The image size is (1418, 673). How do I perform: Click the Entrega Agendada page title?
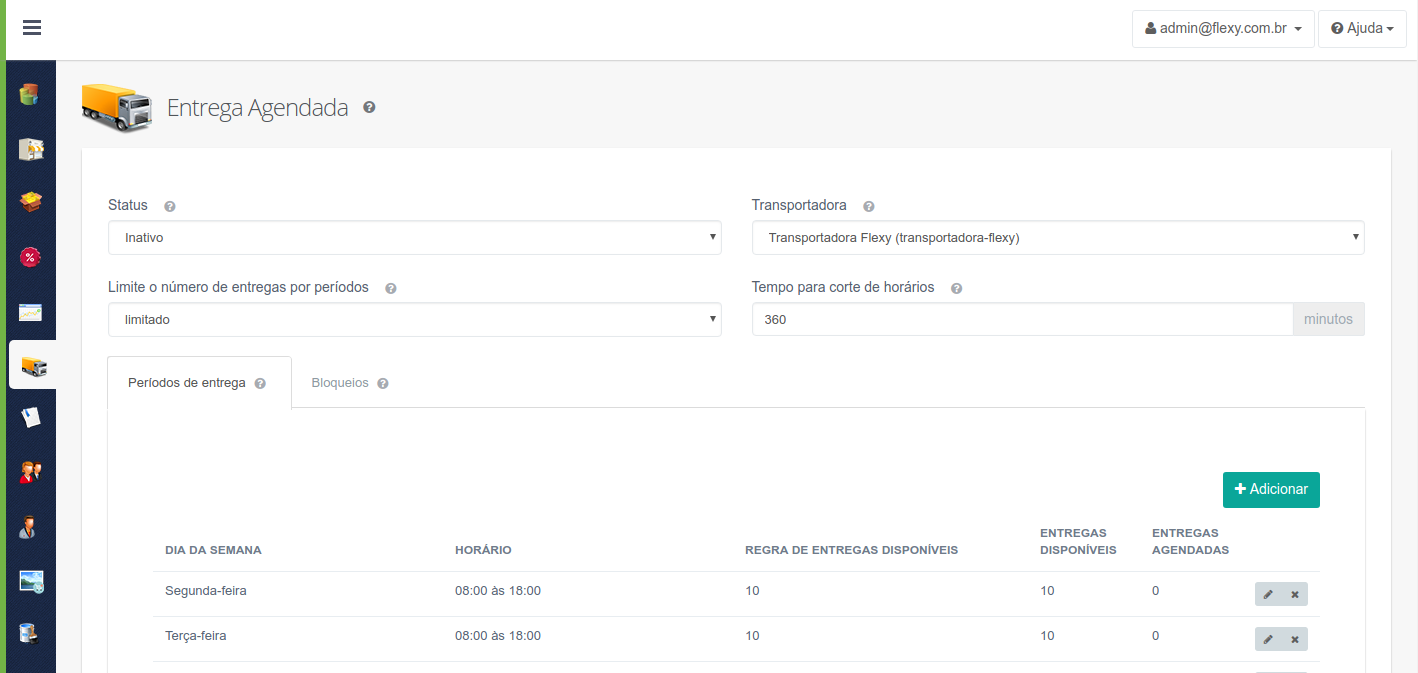click(257, 108)
